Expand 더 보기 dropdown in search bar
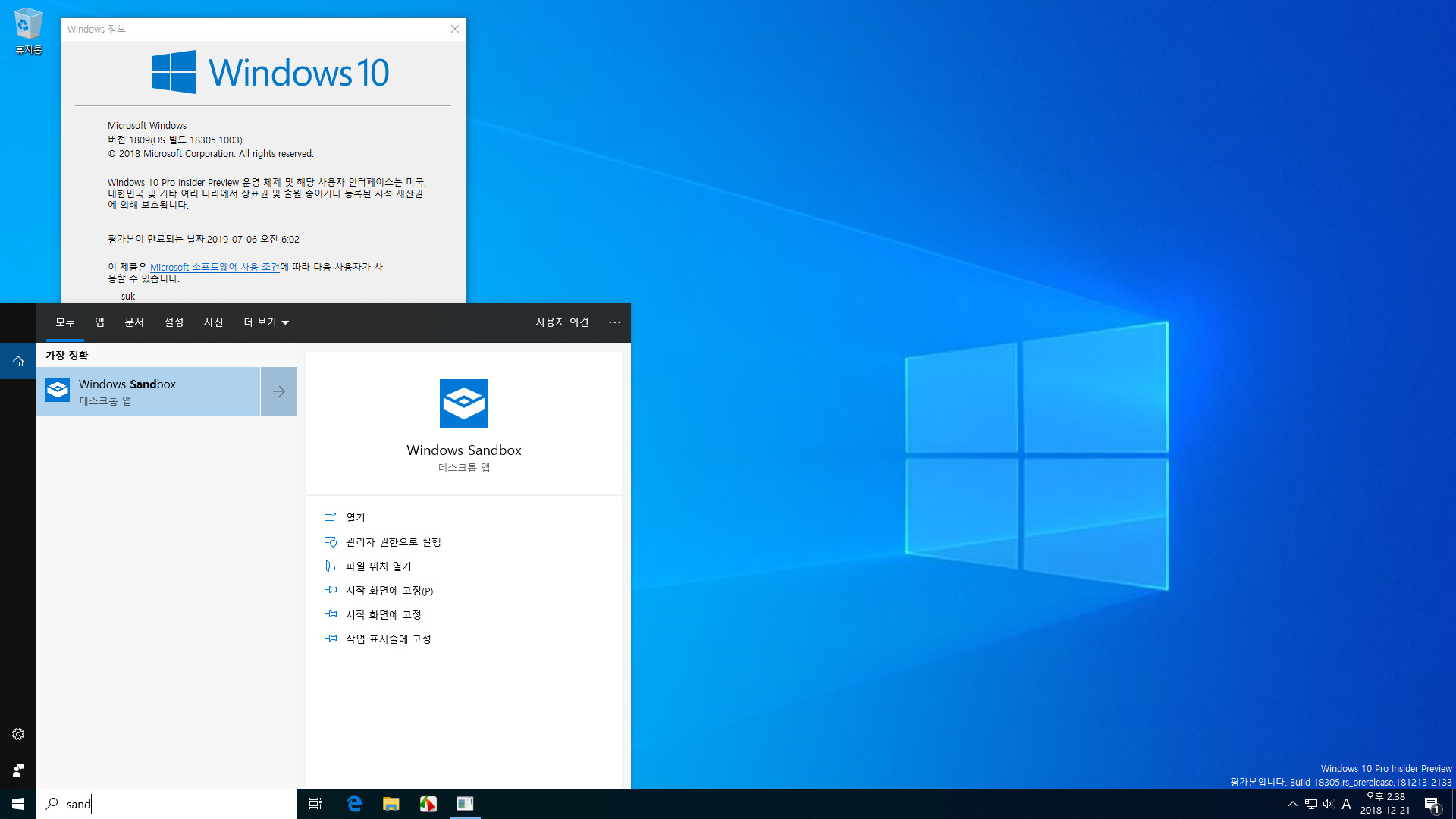Screen dimensions: 1456x819 (x=264, y=322)
